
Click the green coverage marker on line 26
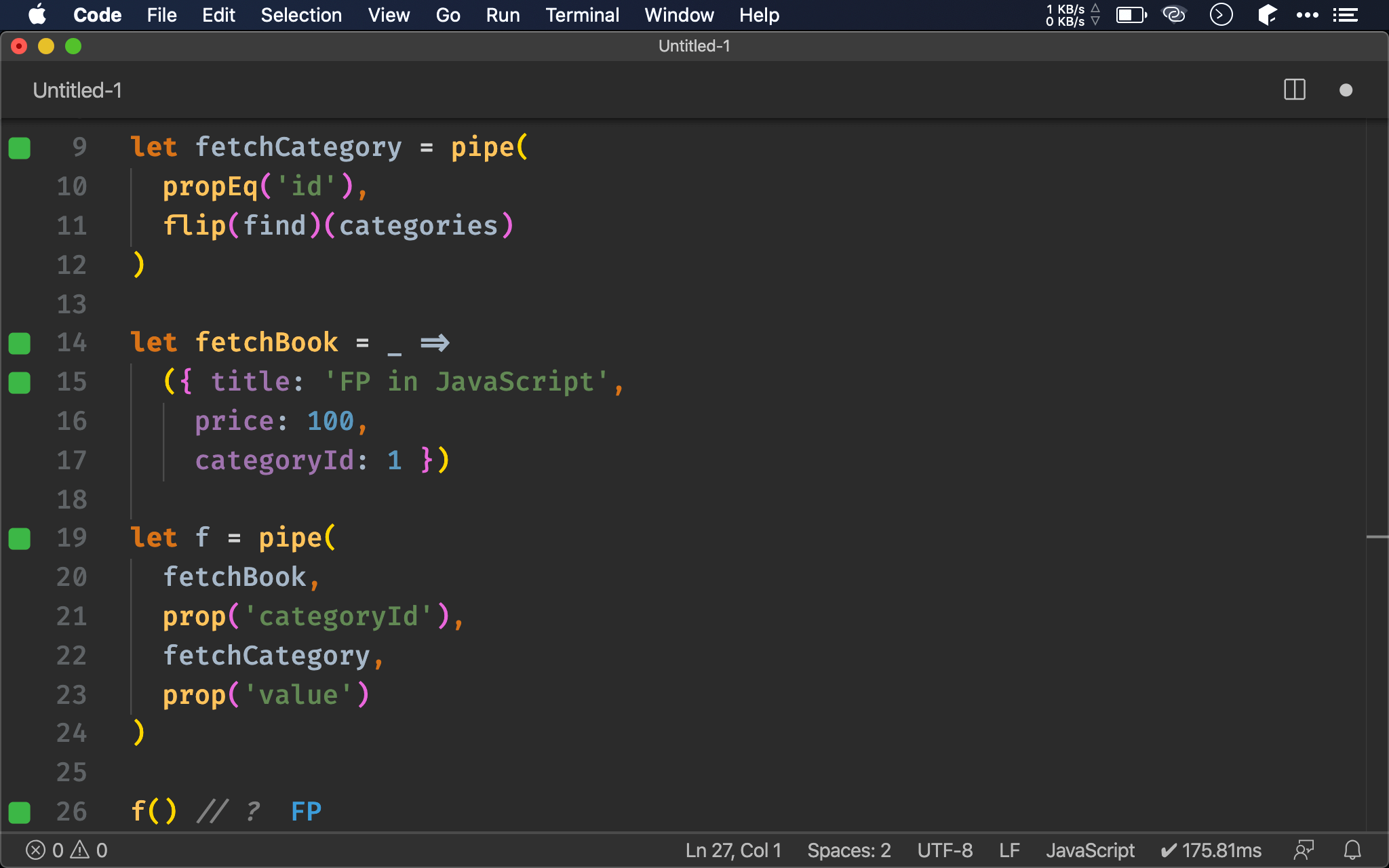pos(20,812)
